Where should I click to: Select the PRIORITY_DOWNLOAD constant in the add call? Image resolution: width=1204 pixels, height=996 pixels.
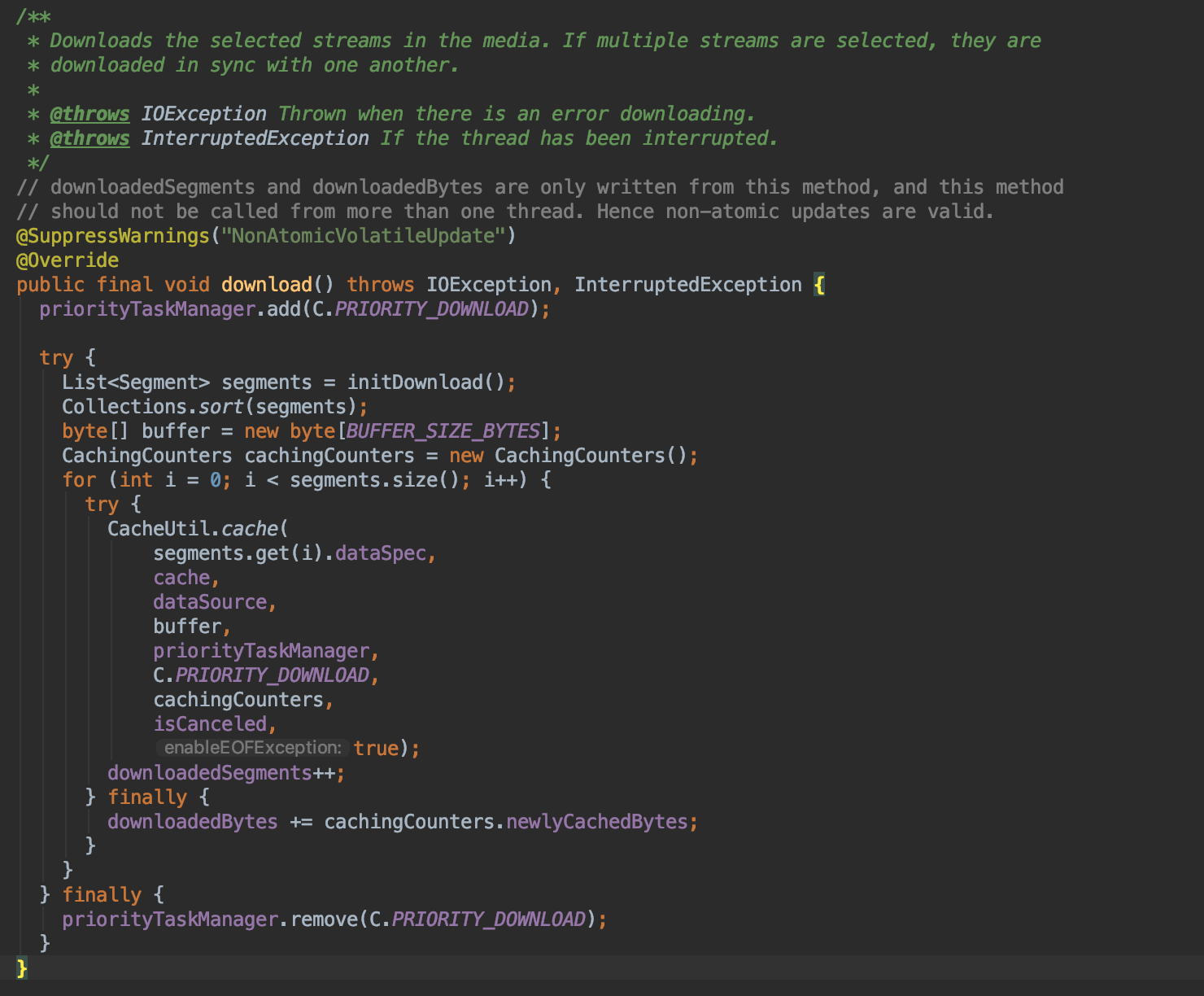pyautogui.click(x=430, y=308)
